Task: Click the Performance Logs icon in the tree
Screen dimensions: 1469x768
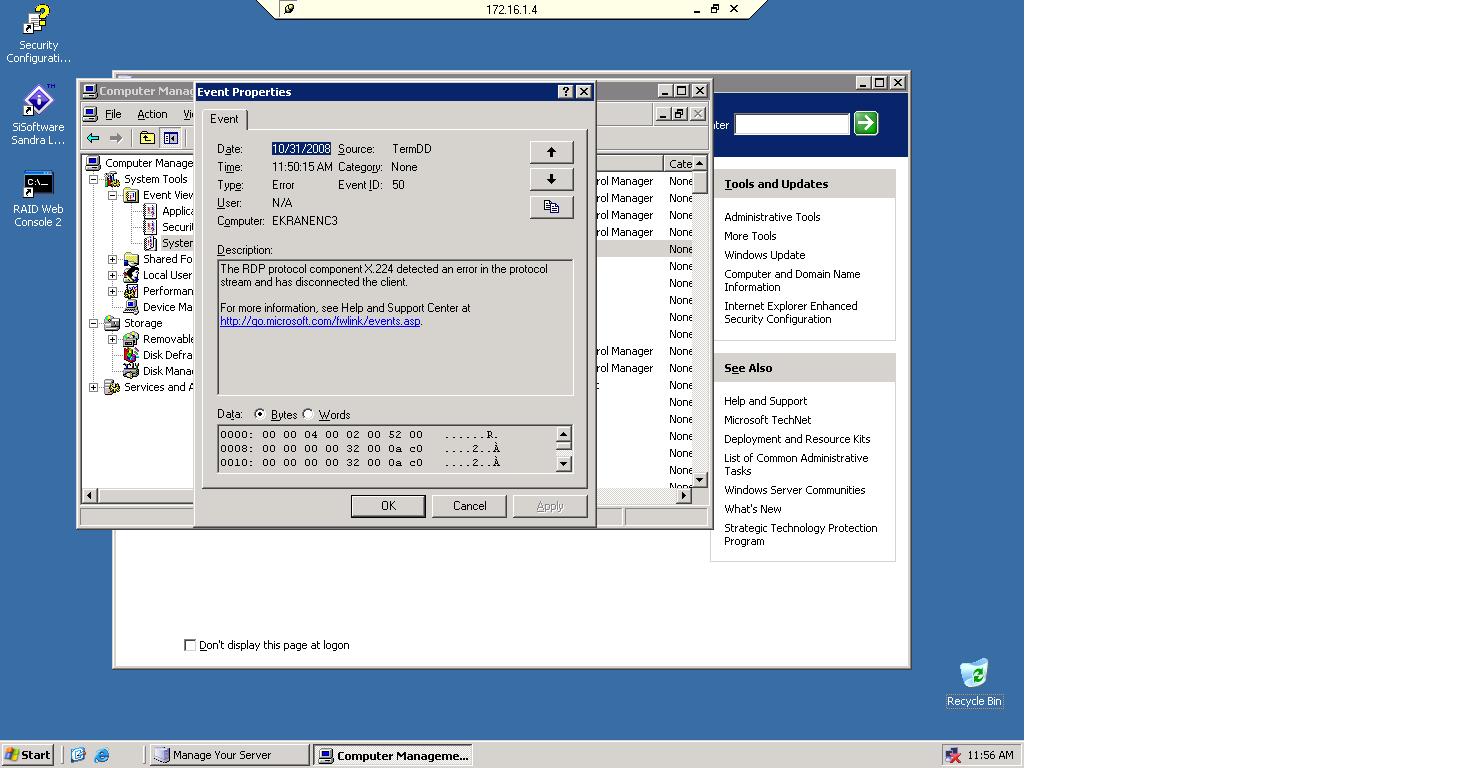Action: click(131, 291)
